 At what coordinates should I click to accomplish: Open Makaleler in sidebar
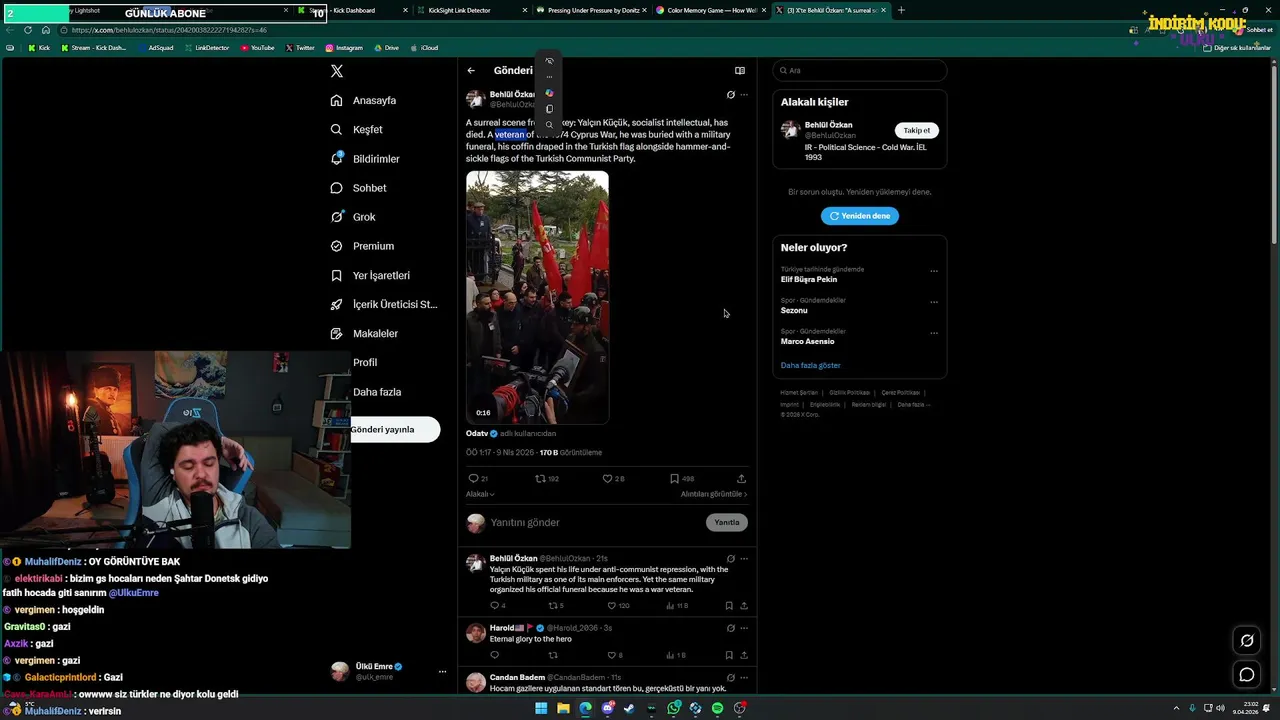tap(364, 333)
